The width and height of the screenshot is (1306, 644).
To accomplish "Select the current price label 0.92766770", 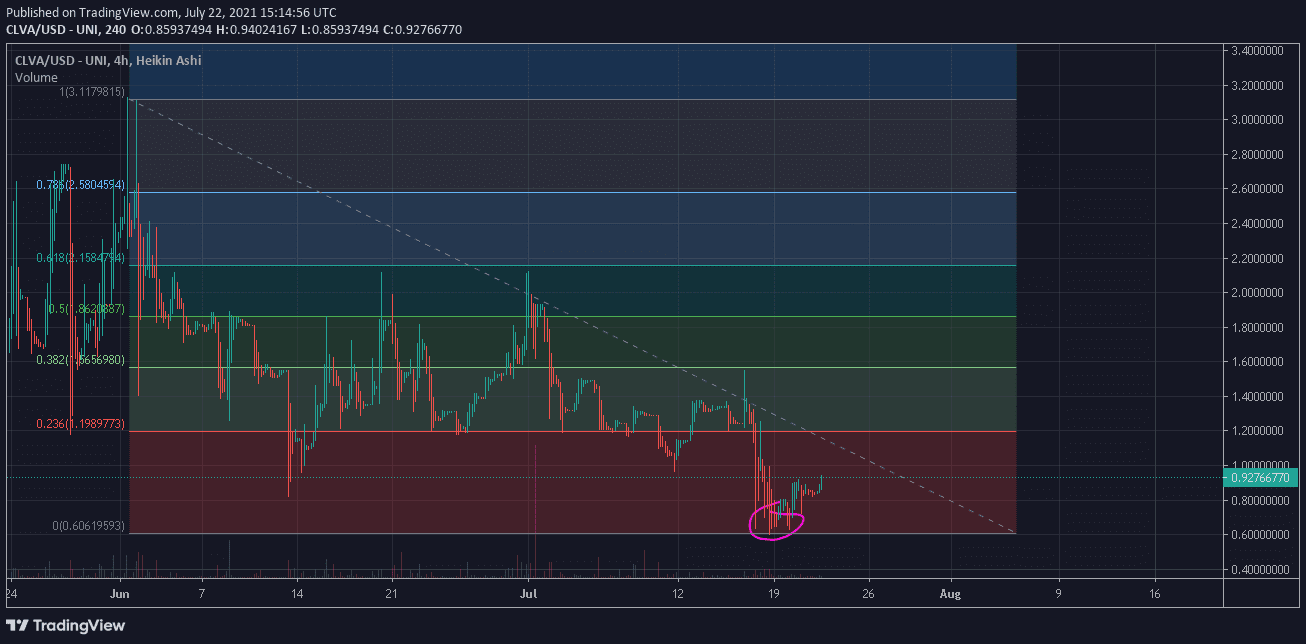I will point(1263,478).
